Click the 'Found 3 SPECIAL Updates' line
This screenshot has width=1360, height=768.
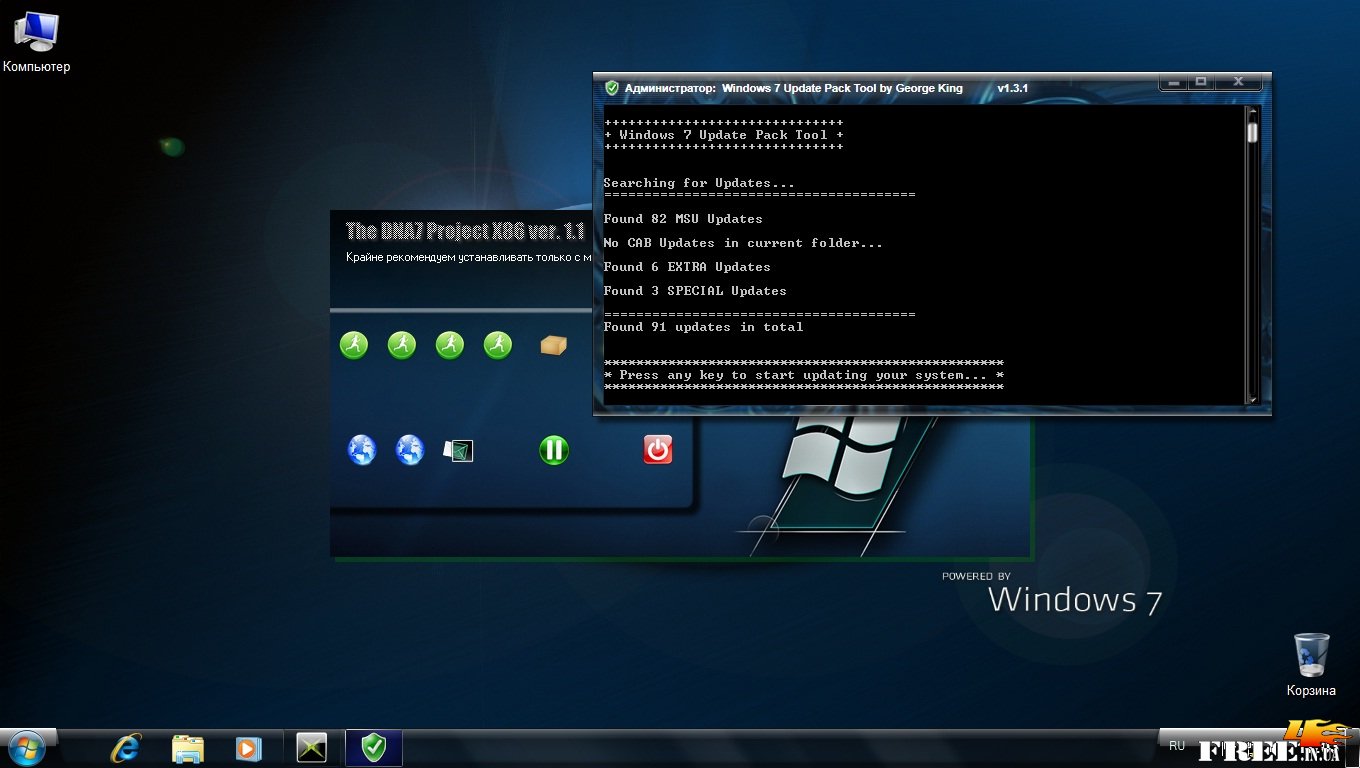pyautogui.click(x=695, y=291)
